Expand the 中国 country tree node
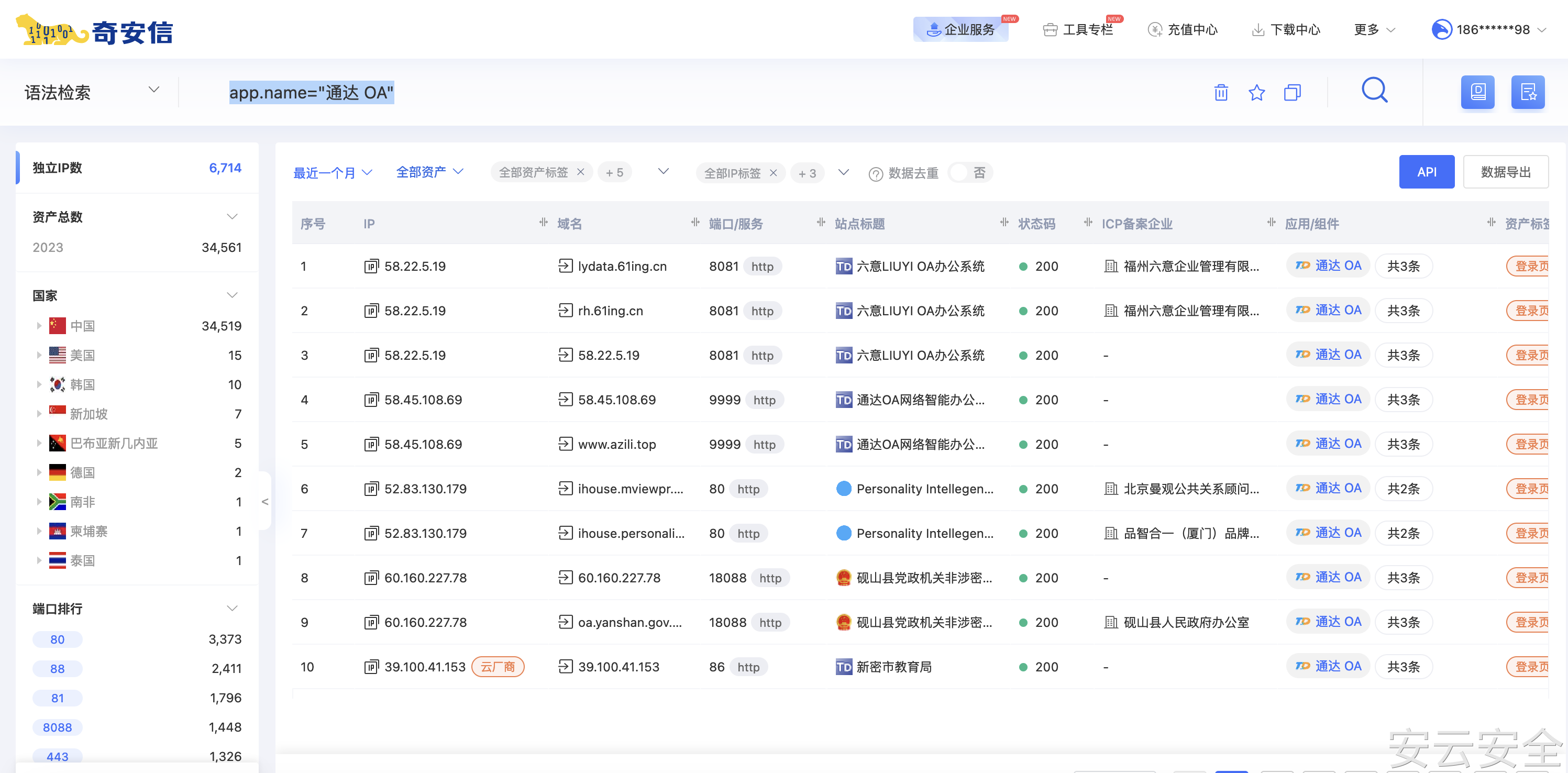 coord(39,326)
